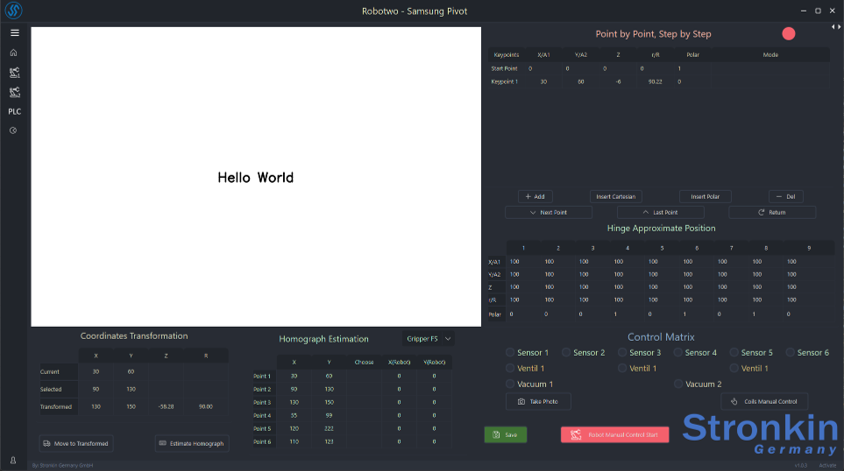Go to the Home page icon
Screen dimensions: 844x471
pyautogui.click(x=13, y=53)
